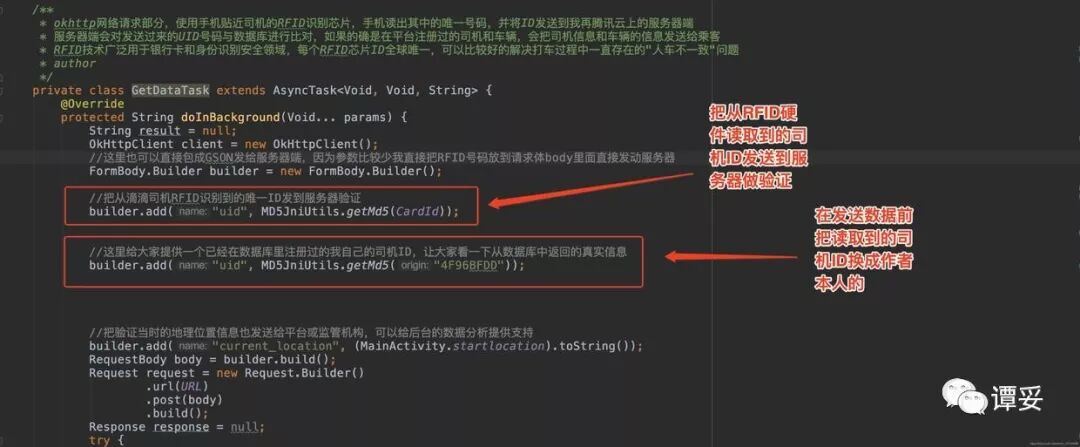Click the doInBackground method name
The width and height of the screenshot is (1080, 447).
[x=231, y=117]
